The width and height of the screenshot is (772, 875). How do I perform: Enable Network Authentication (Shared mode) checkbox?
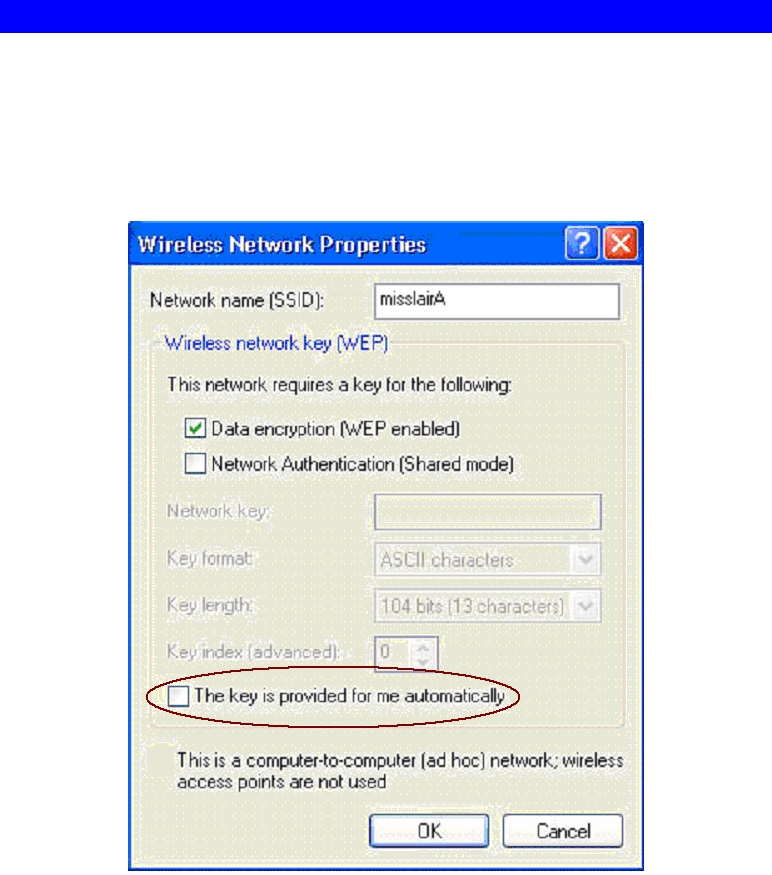pyautogui.click(x=195, y=464)
